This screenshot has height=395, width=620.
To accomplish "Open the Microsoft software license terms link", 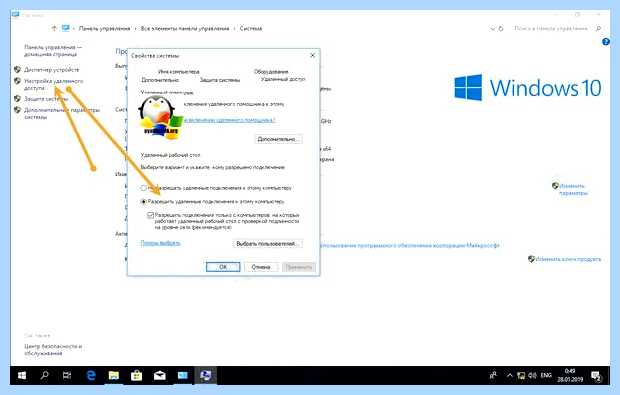I will [x=410, y=246].
